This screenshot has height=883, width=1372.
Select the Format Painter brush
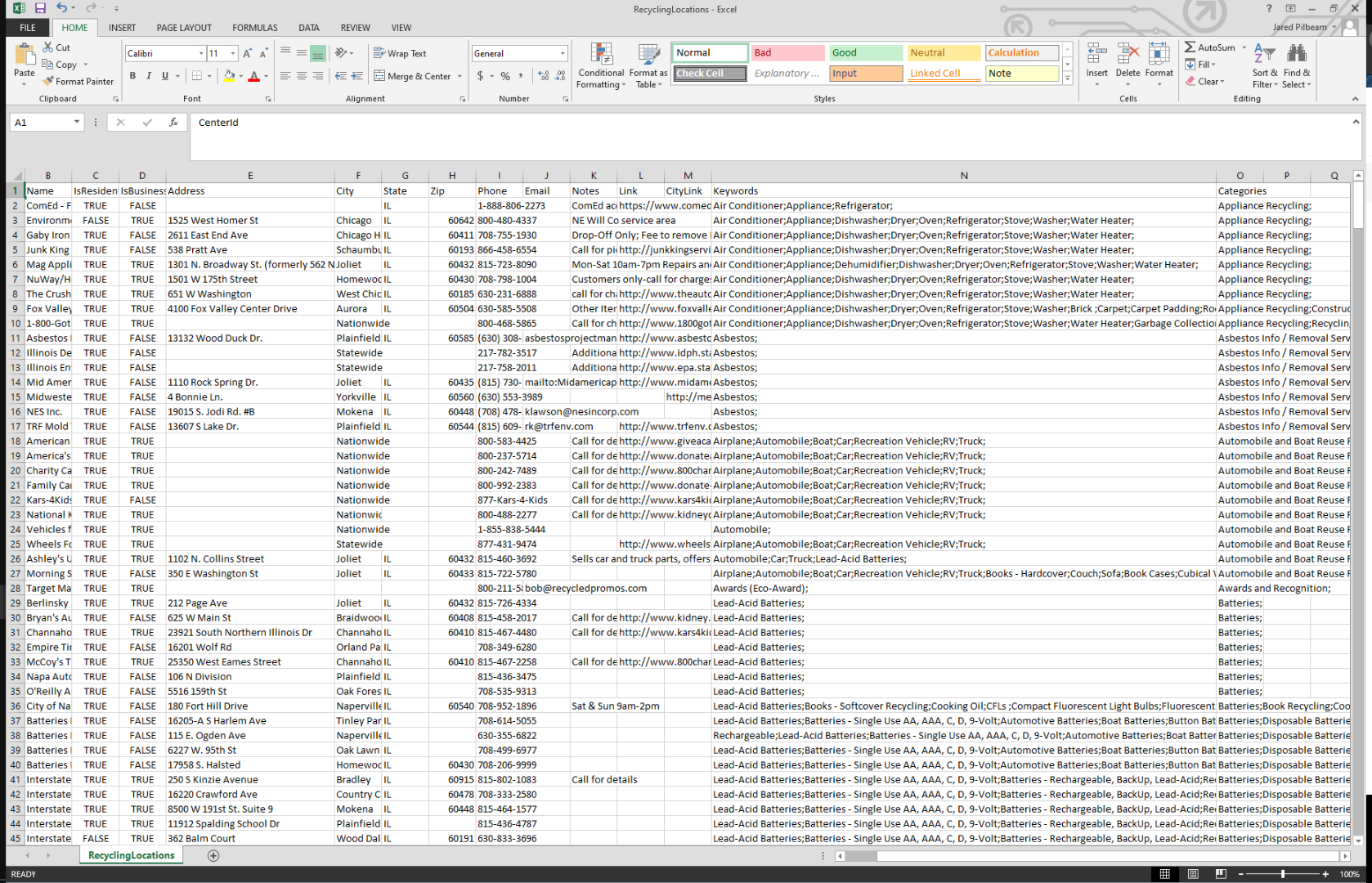coord(78,82)
